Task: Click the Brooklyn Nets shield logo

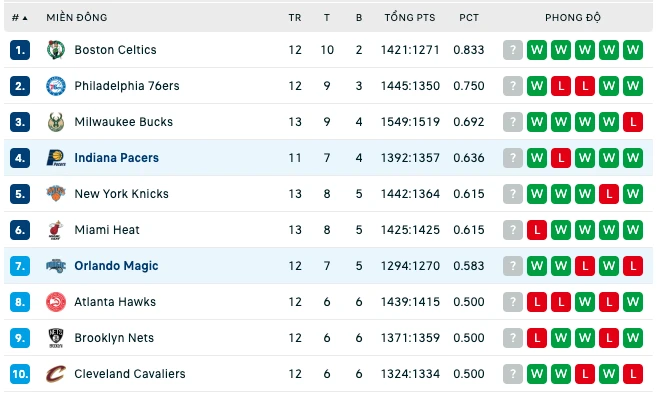Action: pos(56,338)
